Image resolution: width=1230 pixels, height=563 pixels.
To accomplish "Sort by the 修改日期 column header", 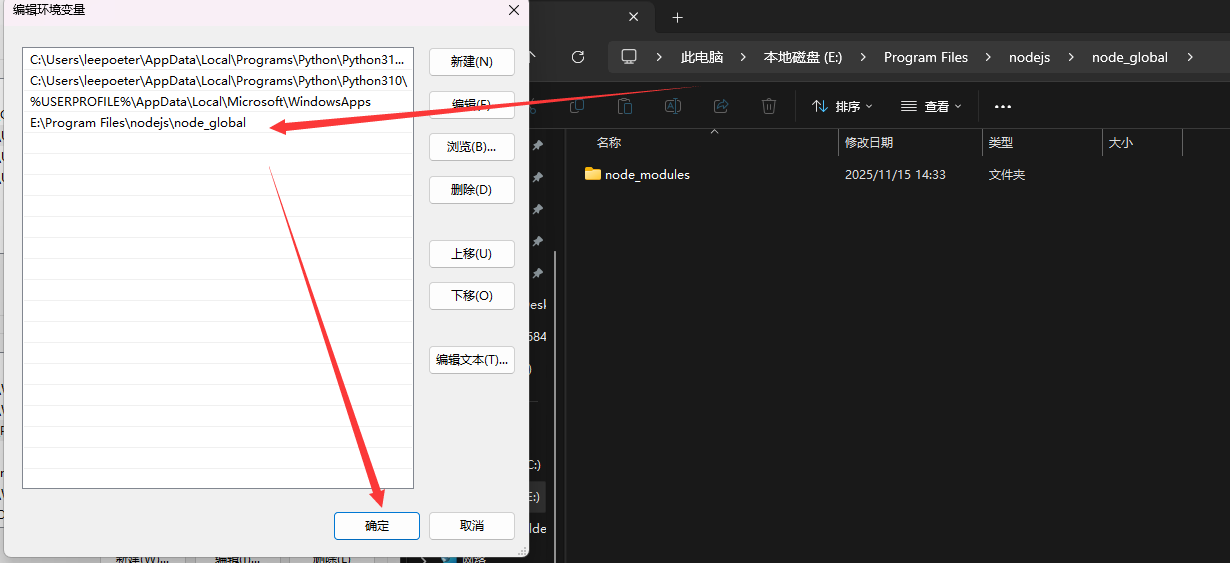I will pyautogui.click(x=869, y=143).
